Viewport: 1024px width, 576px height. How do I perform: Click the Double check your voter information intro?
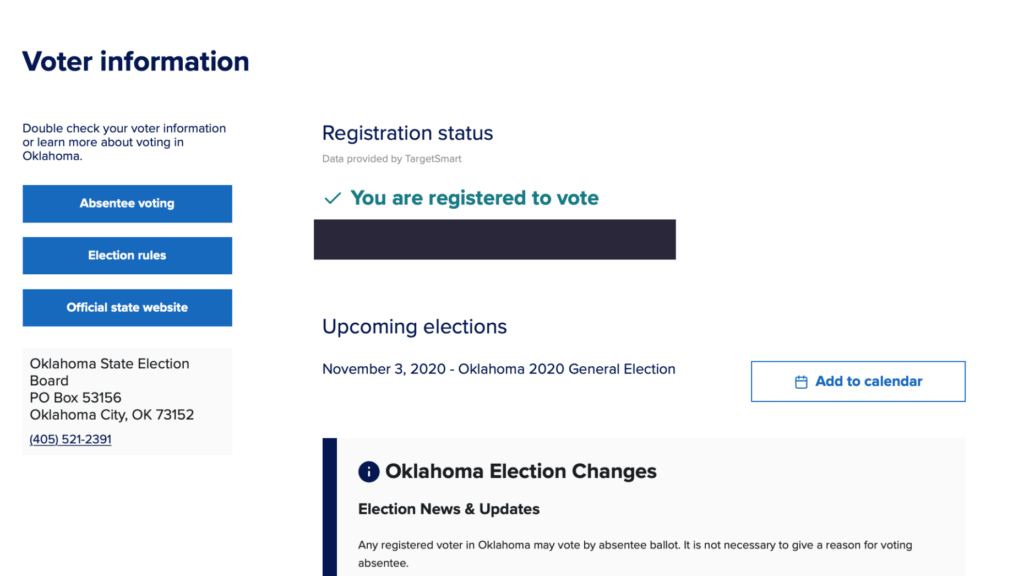pos(124,142)
